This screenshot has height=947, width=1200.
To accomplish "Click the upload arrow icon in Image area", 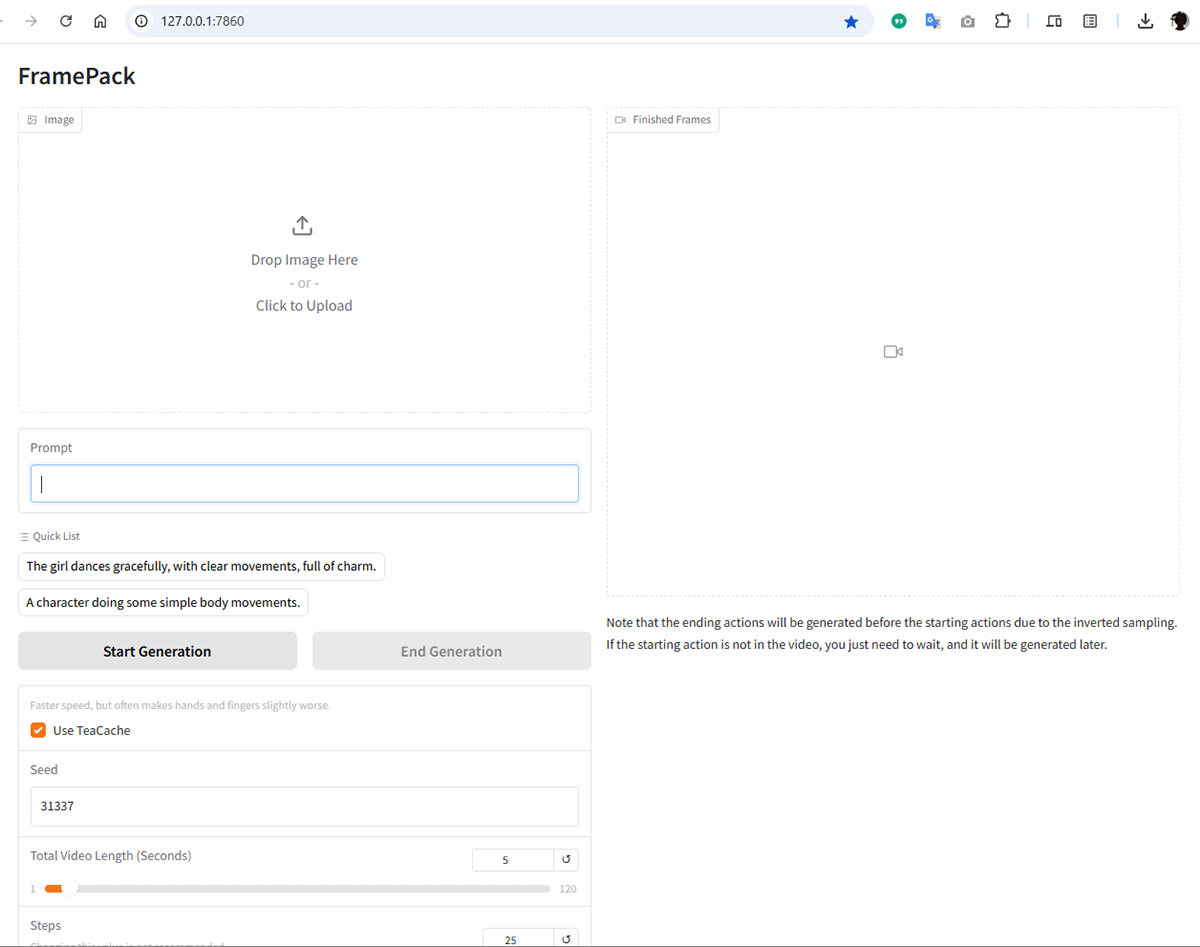I will pos(303,226).
